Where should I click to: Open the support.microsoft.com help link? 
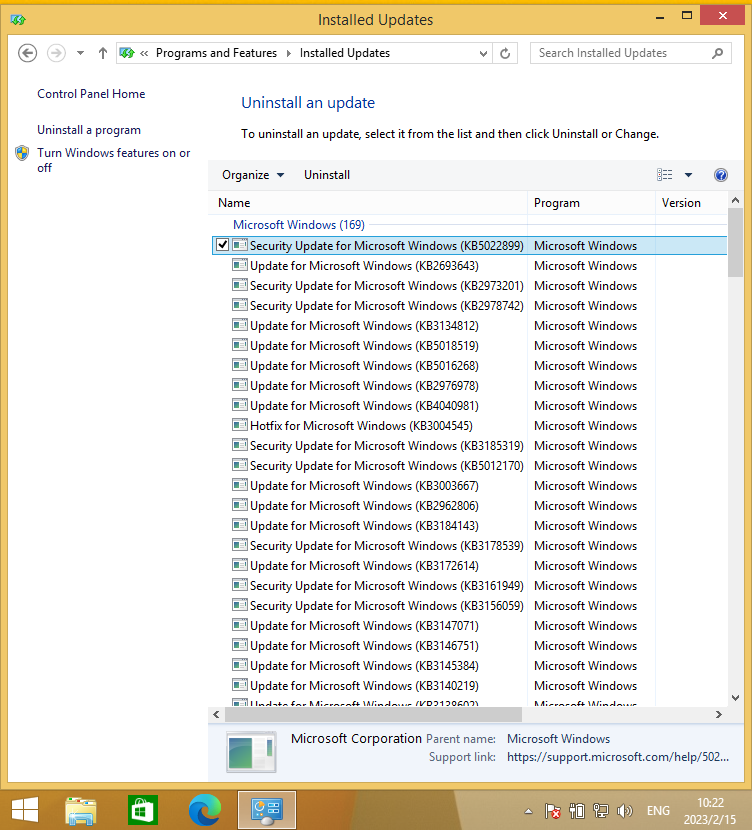[618, 757]
